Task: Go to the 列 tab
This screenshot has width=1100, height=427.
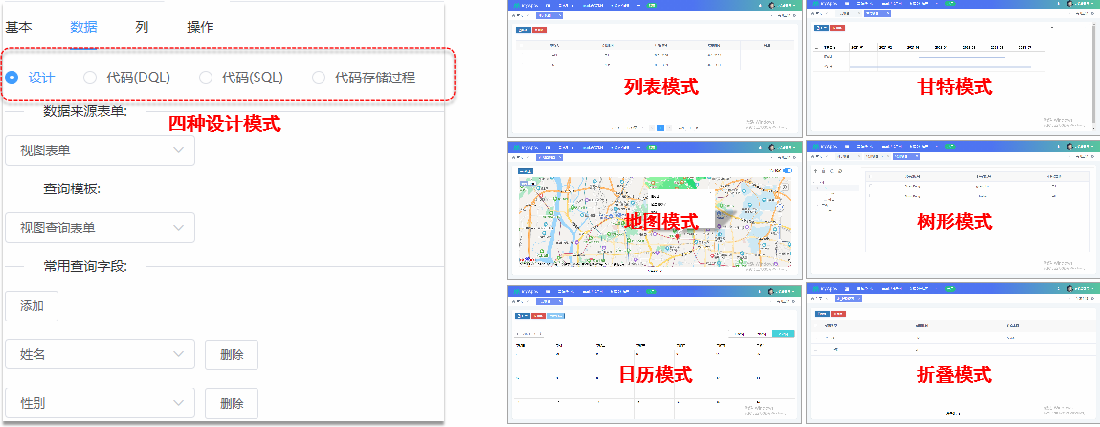Action: click(x=142, y=27)
